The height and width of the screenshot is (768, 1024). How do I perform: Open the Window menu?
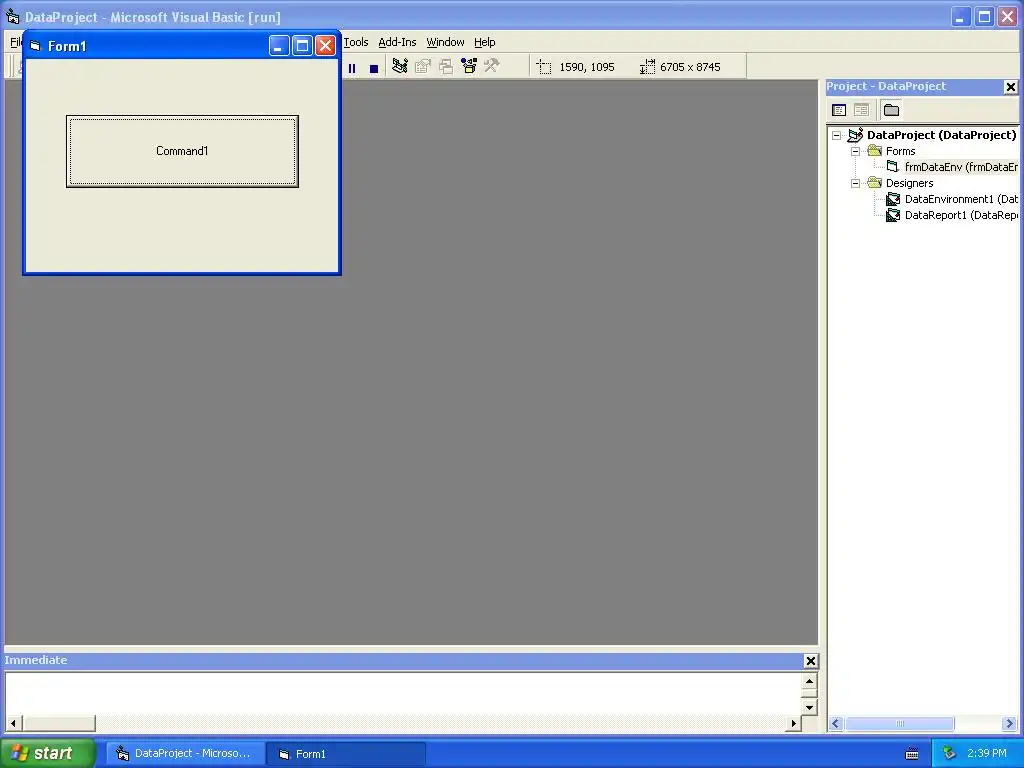tap(445, 42)
